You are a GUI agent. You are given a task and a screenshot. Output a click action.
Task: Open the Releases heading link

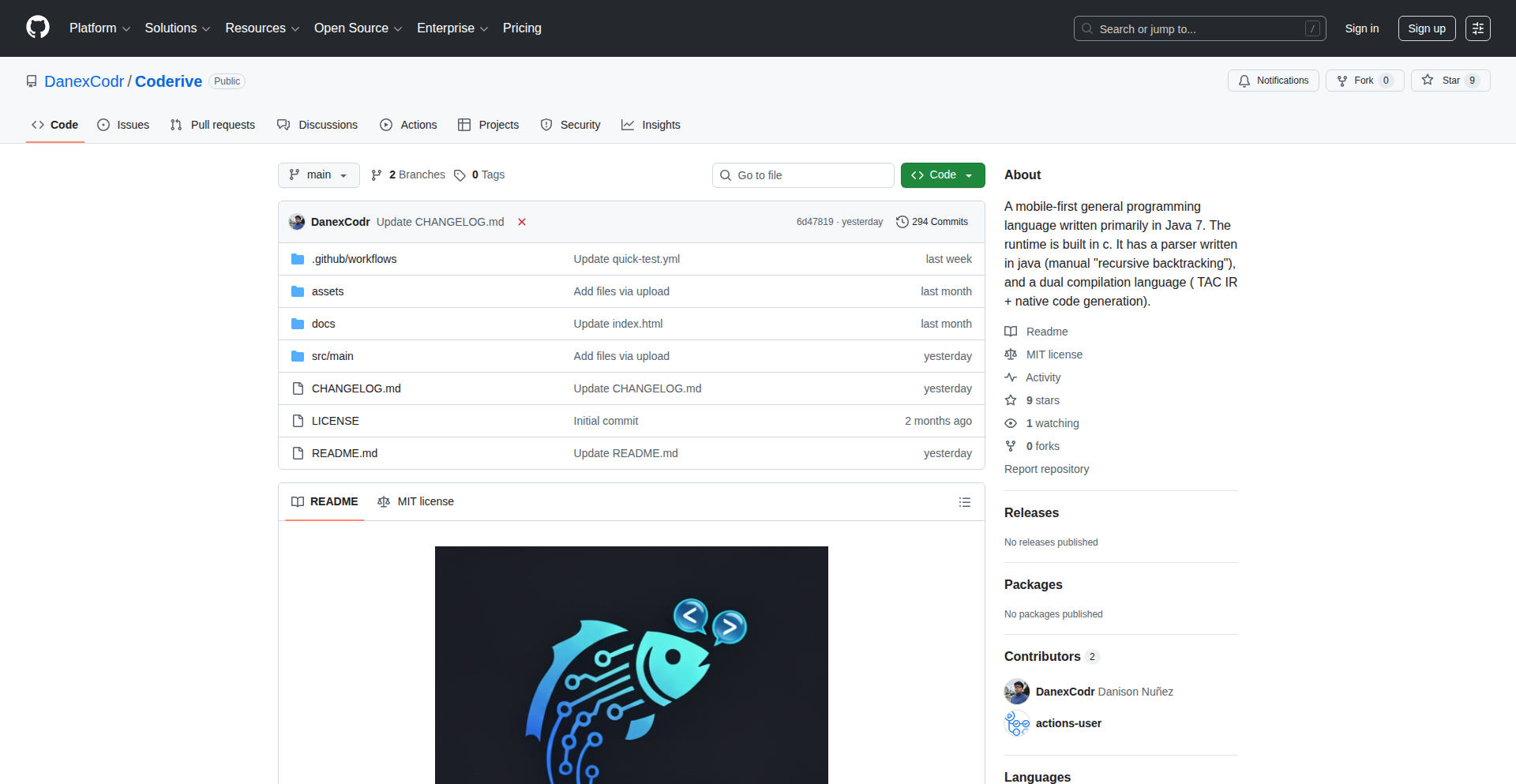point(1031,512)
